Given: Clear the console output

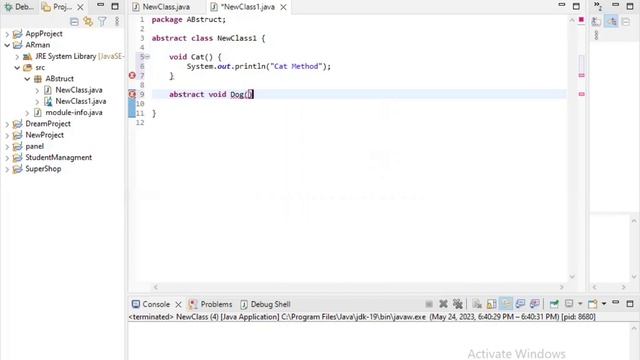Looking at the screenshot, I should click(x=477, y=304).
